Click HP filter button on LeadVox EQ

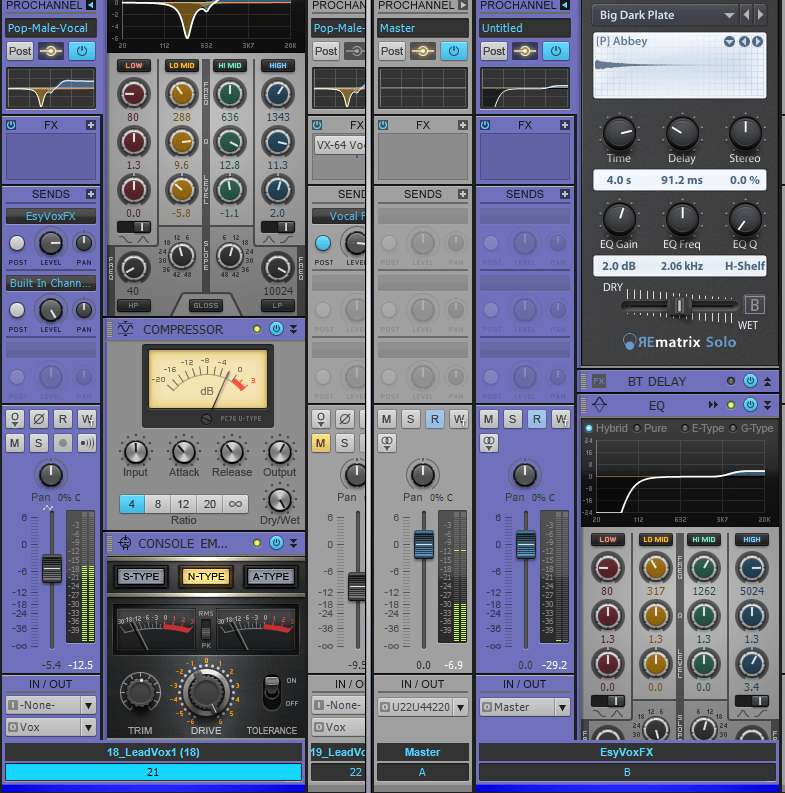pyautogui.click(x=134, y=305)
